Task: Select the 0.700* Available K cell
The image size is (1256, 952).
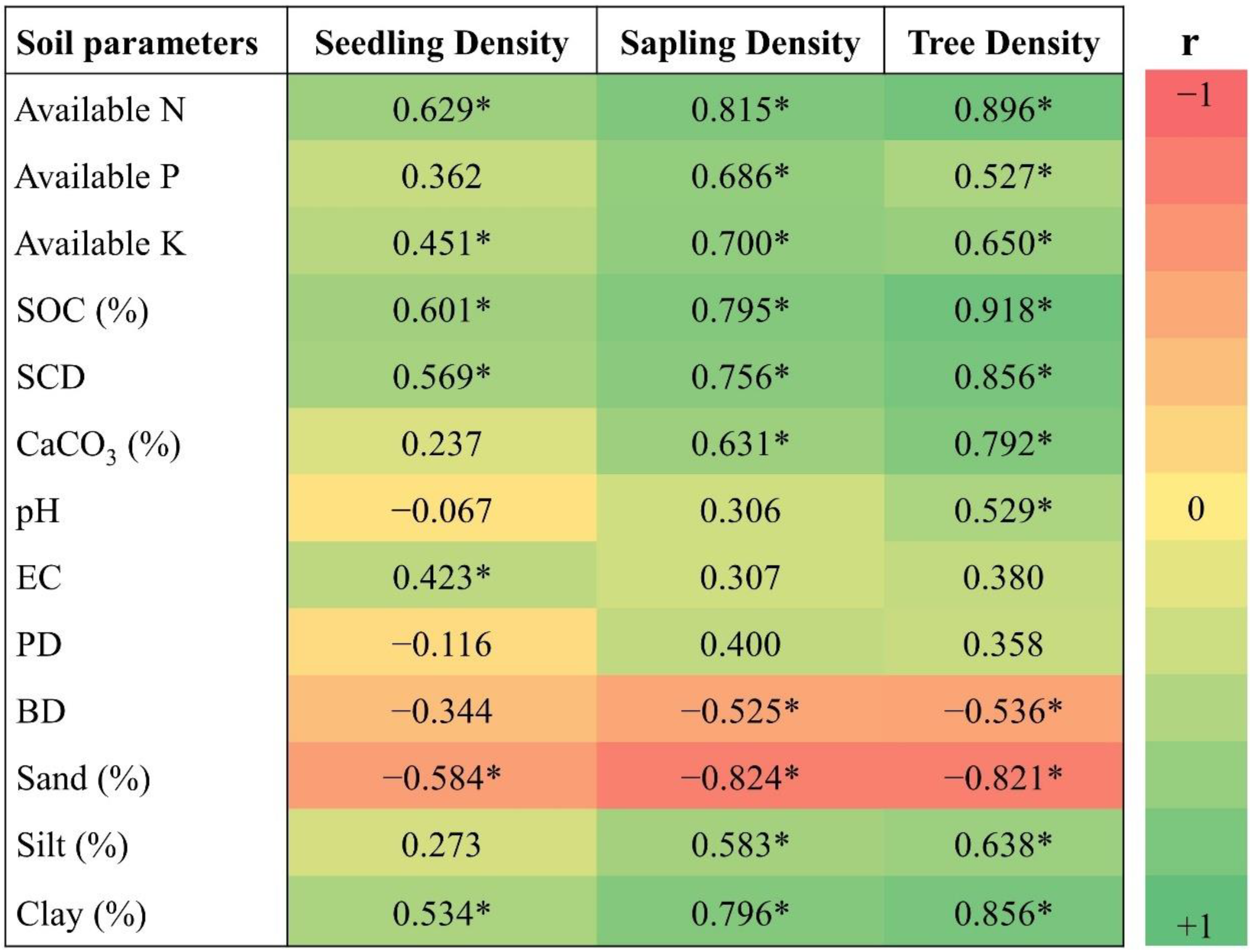Action: 739,243
